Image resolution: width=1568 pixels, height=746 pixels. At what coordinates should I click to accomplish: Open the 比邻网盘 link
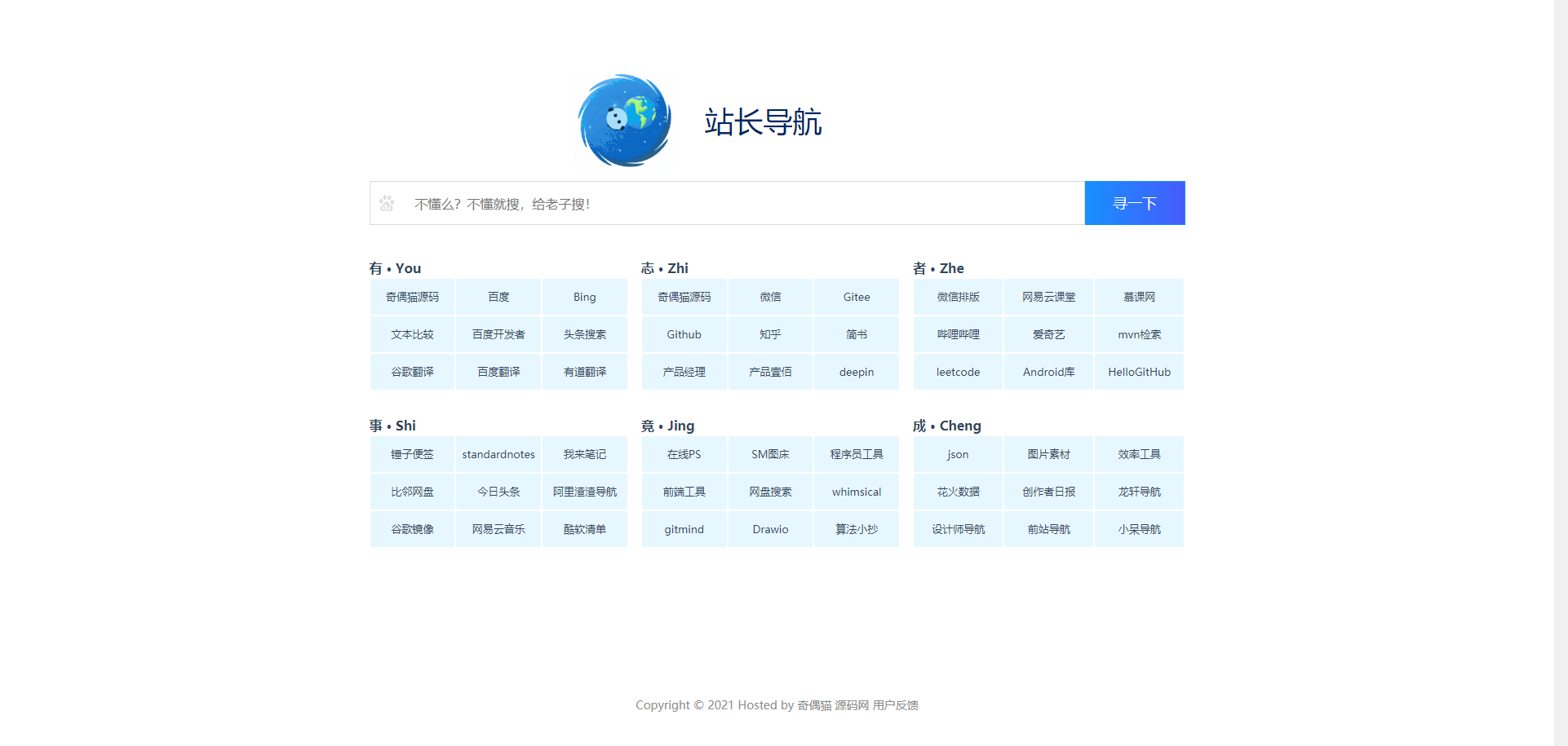coord(413,492)
